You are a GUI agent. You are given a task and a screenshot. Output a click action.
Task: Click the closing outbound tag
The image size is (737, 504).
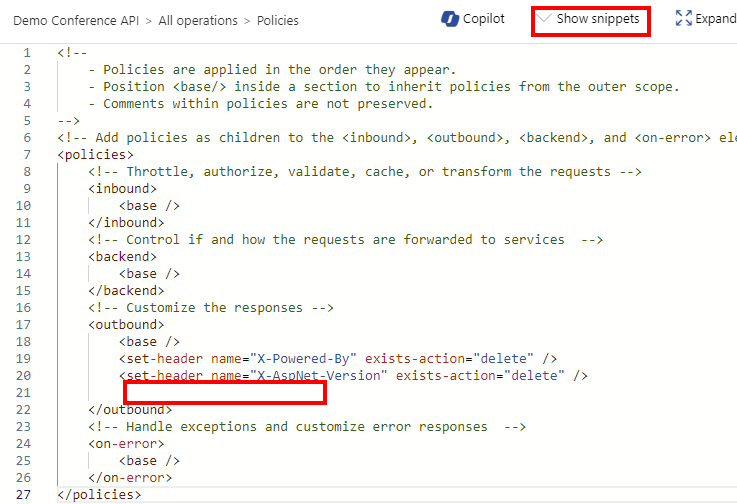tap(130, 410)
